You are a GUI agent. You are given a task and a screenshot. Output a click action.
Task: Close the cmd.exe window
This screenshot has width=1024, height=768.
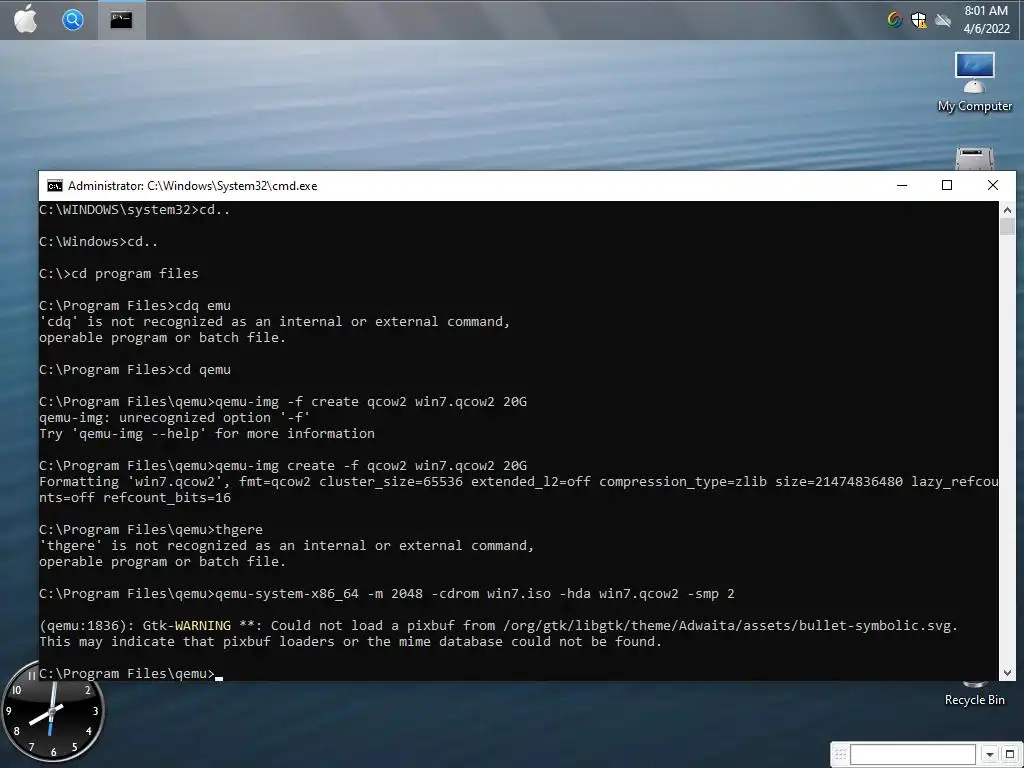click(993, 185)
